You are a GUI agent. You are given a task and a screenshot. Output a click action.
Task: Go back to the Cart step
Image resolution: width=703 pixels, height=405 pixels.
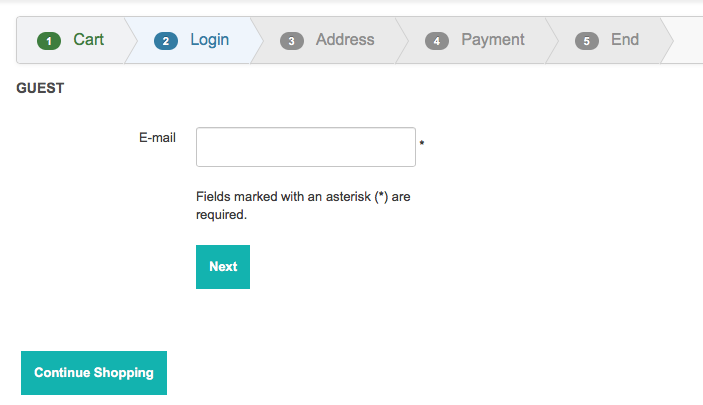[x=88, y=40]
